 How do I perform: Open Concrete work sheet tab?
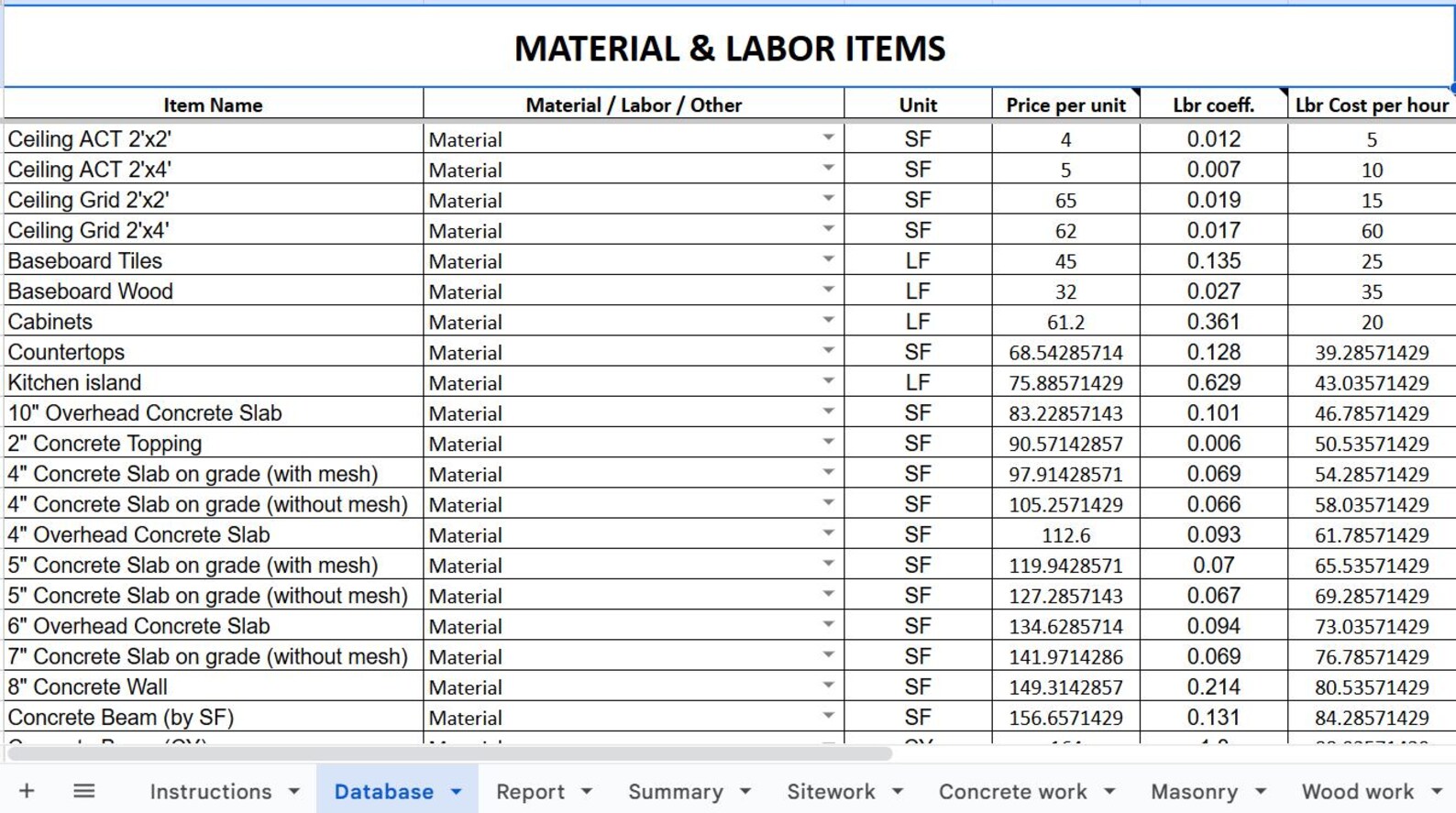click(x=1012, y=791)
